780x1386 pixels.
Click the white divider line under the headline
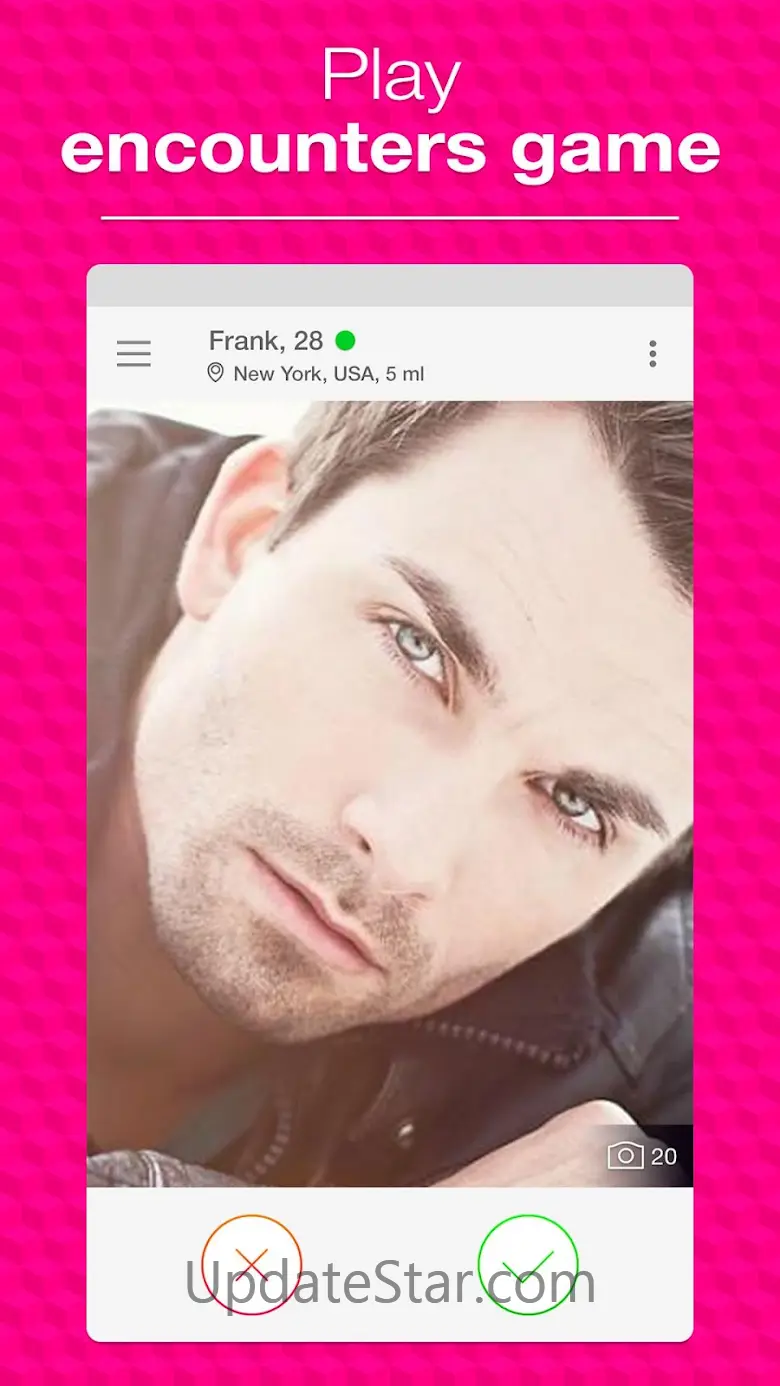390,217
